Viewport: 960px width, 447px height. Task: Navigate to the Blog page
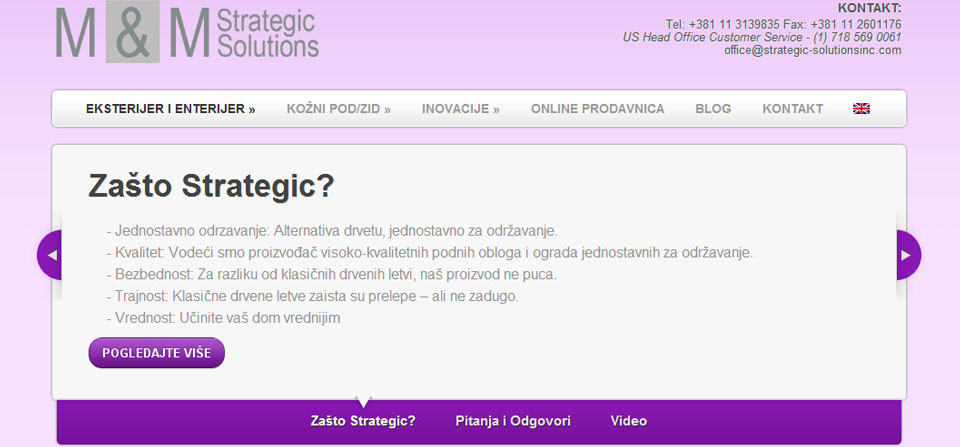point(713,109)
